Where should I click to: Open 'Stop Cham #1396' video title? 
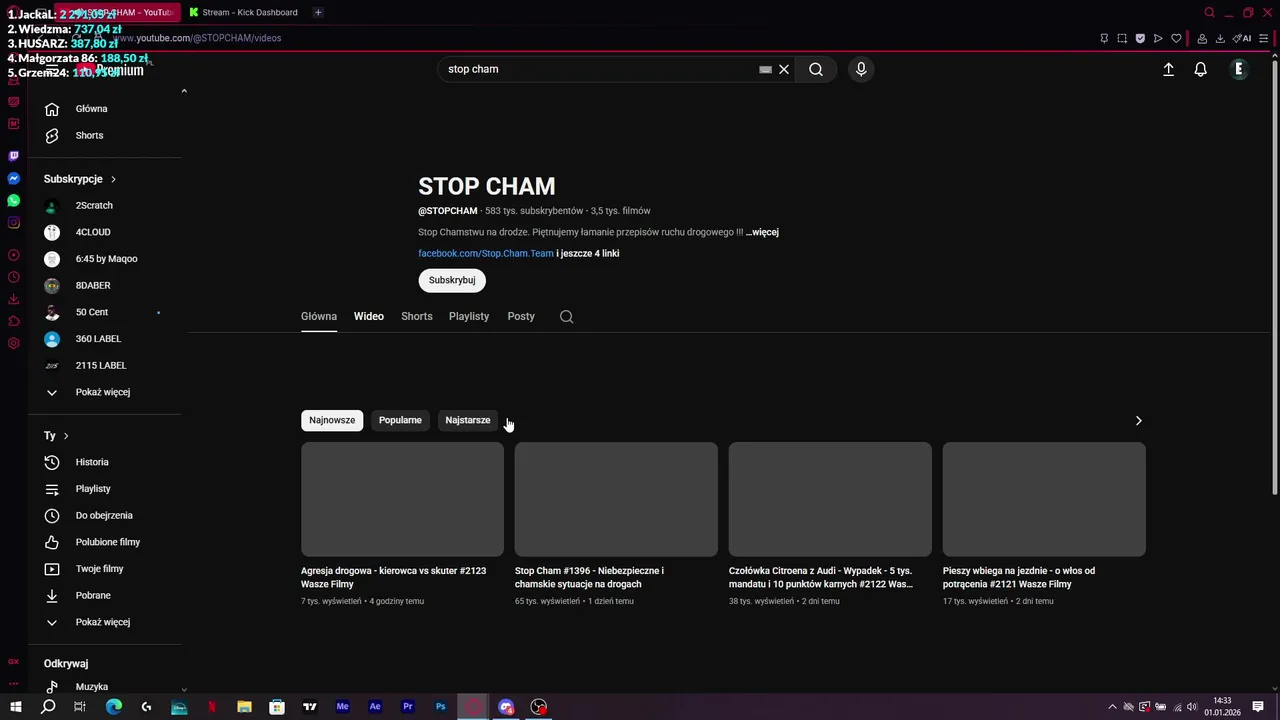(x=589, y=577)
